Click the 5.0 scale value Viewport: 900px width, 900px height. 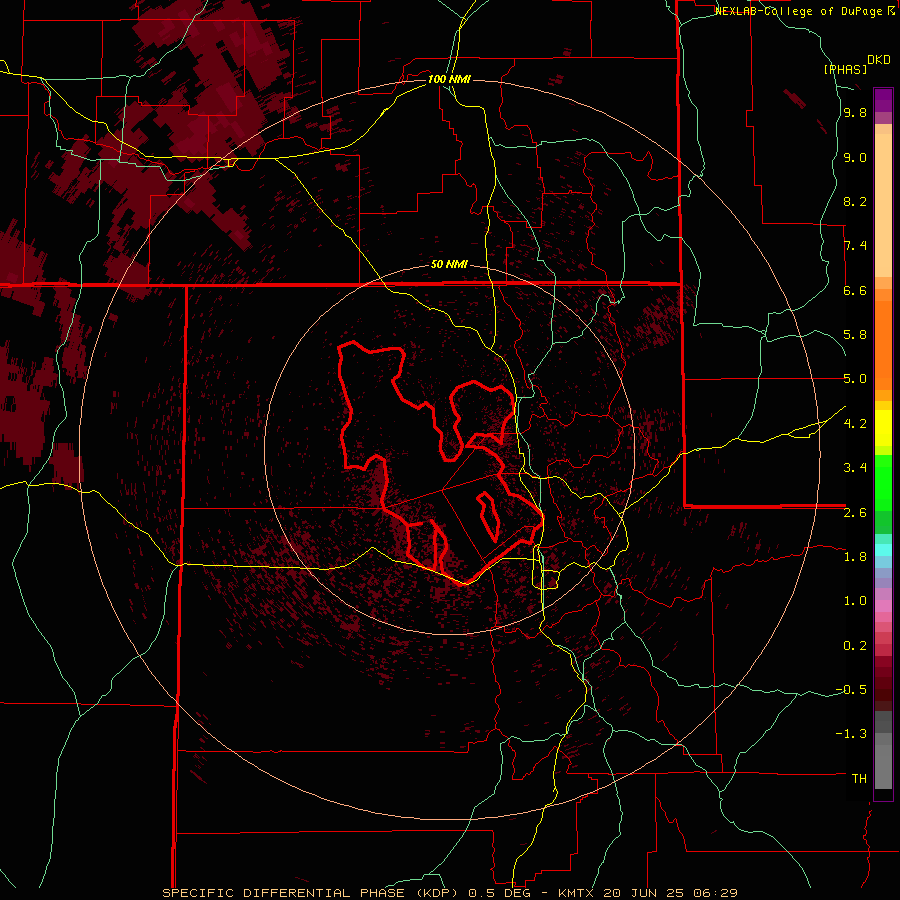(855, 379)
